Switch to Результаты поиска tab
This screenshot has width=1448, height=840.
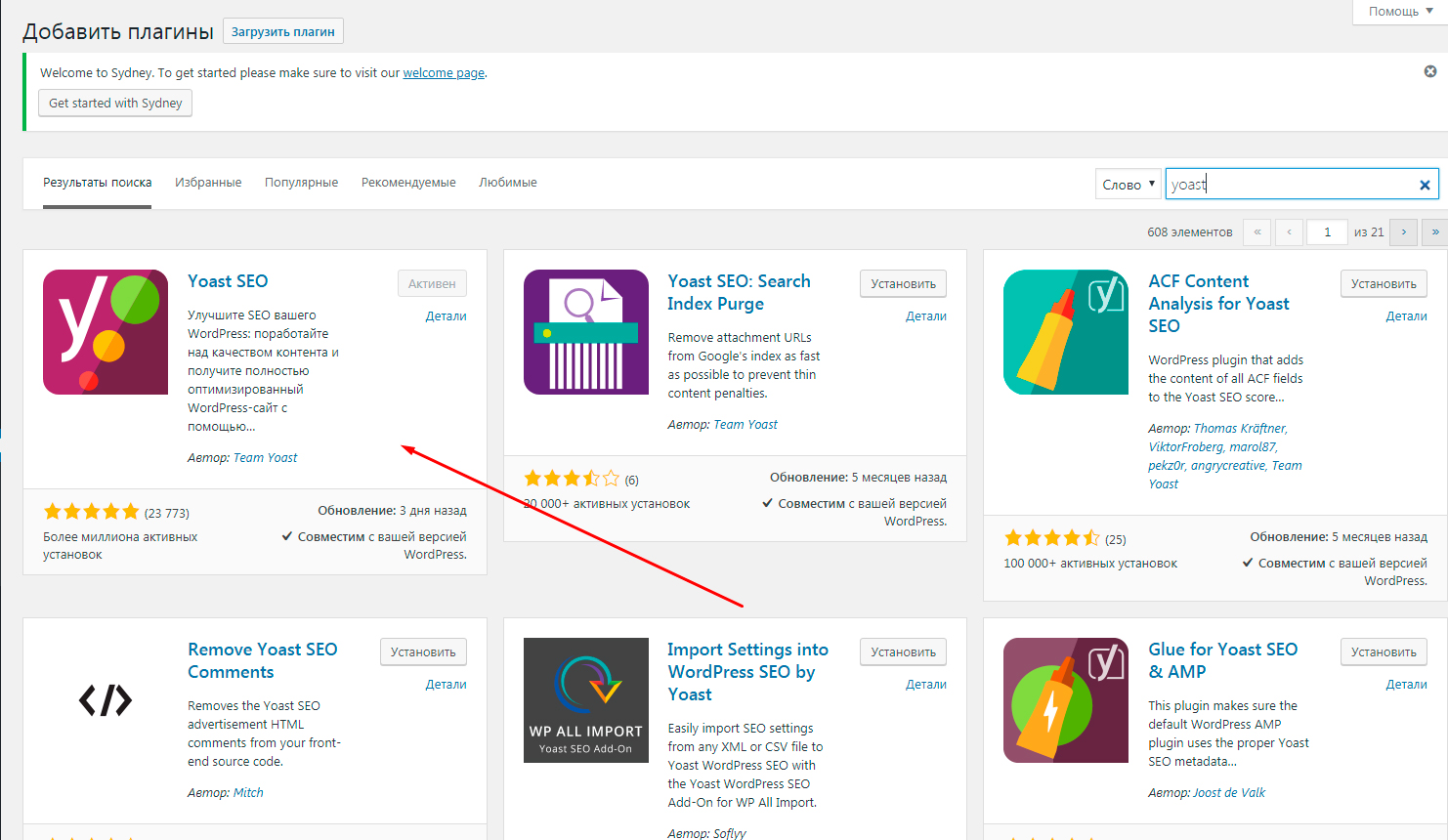(97, 183)
